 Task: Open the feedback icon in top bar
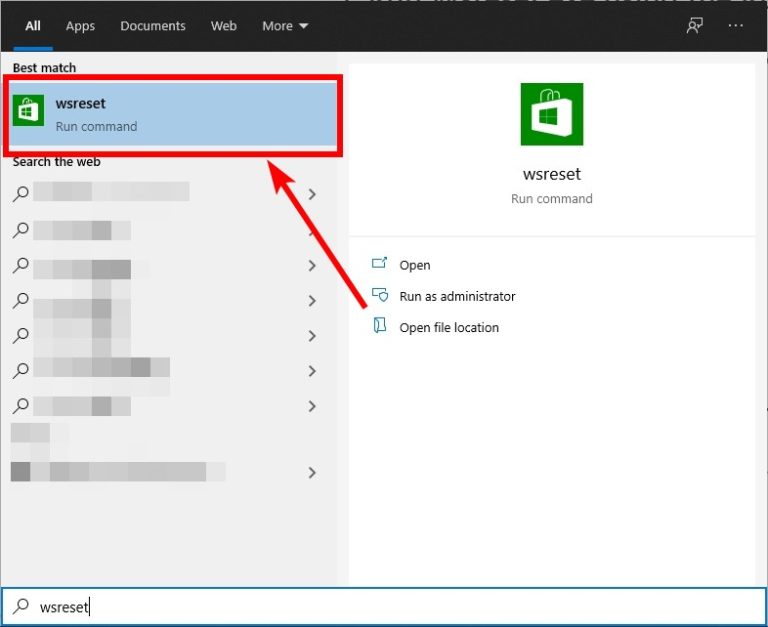(695, 25)
